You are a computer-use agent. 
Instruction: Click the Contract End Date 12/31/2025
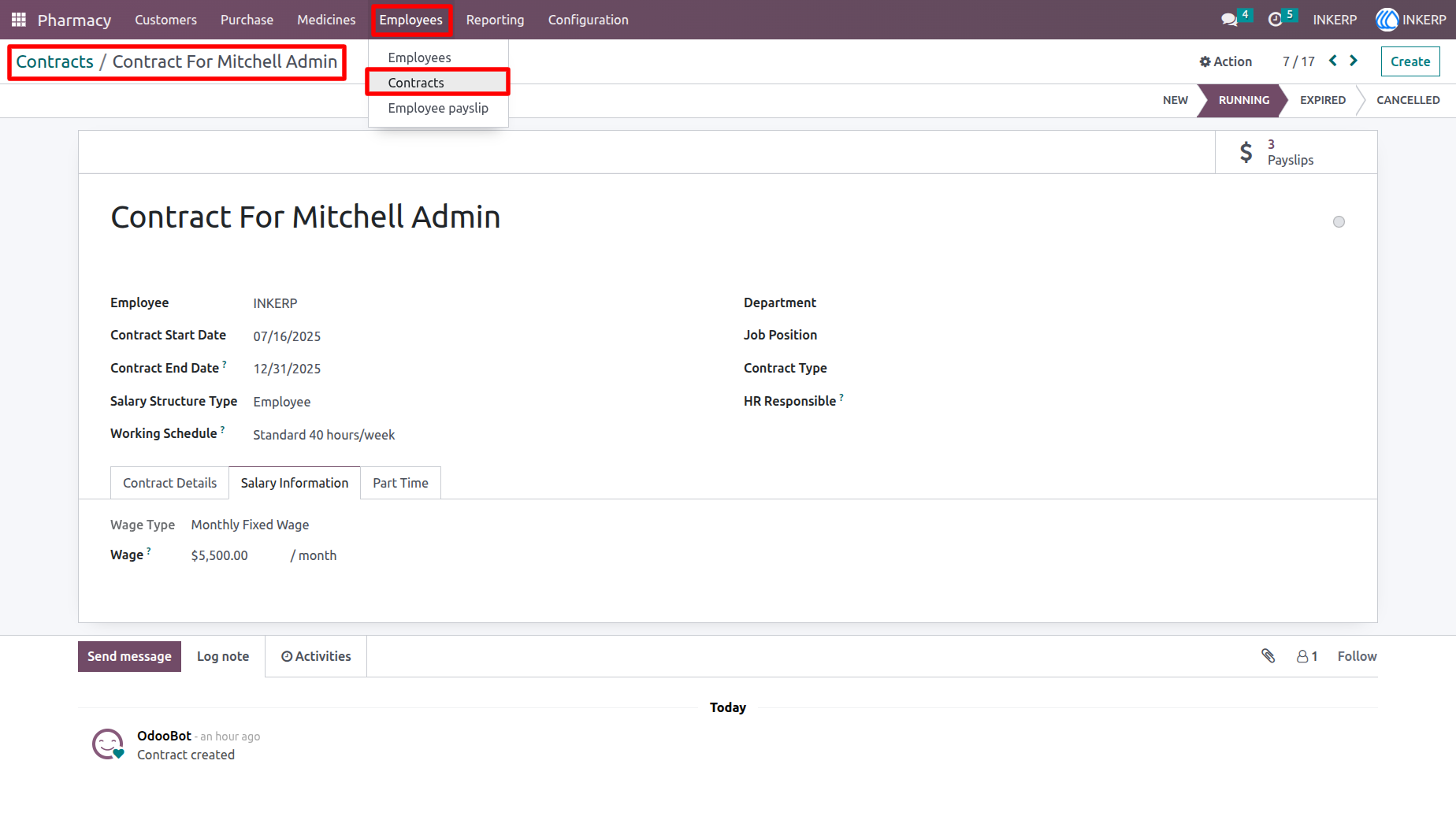(287, 369)
